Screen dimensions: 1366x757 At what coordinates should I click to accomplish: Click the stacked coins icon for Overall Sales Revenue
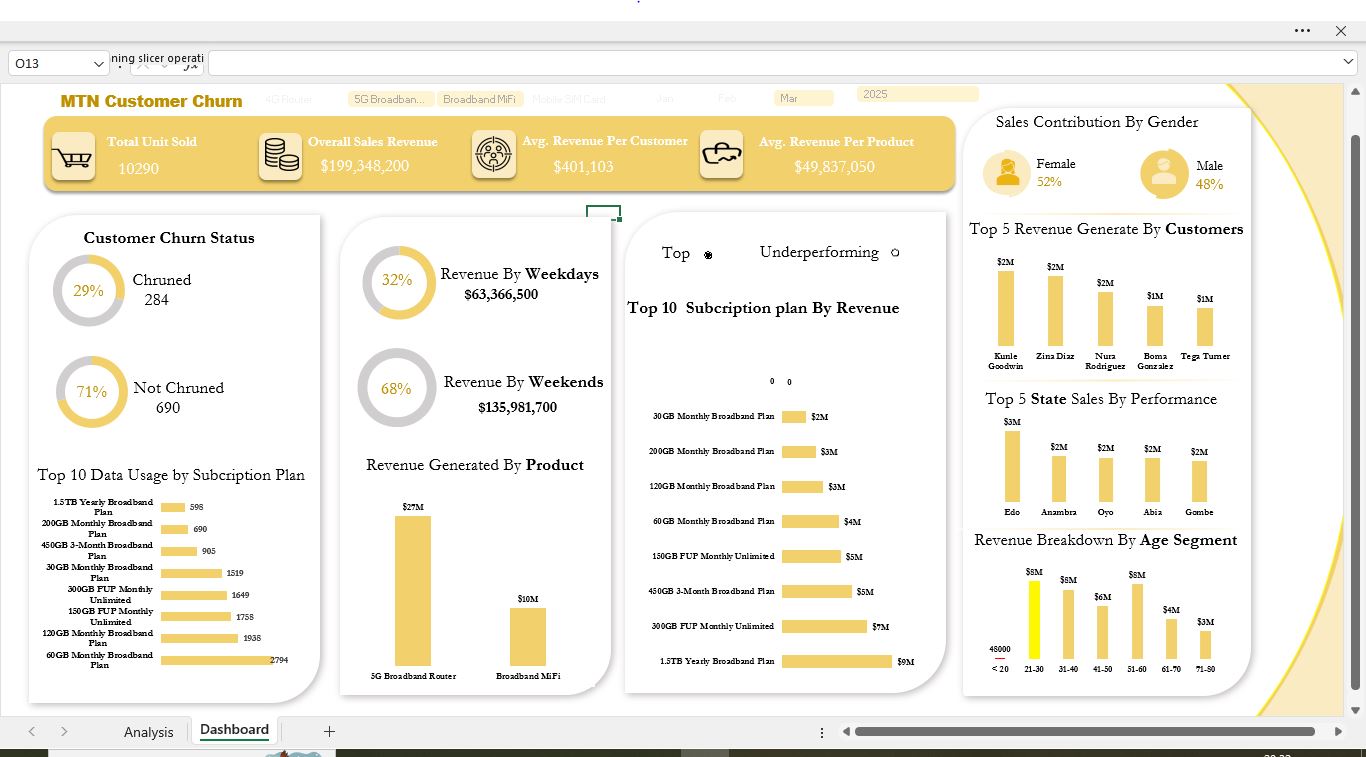[x=281, y=156]
